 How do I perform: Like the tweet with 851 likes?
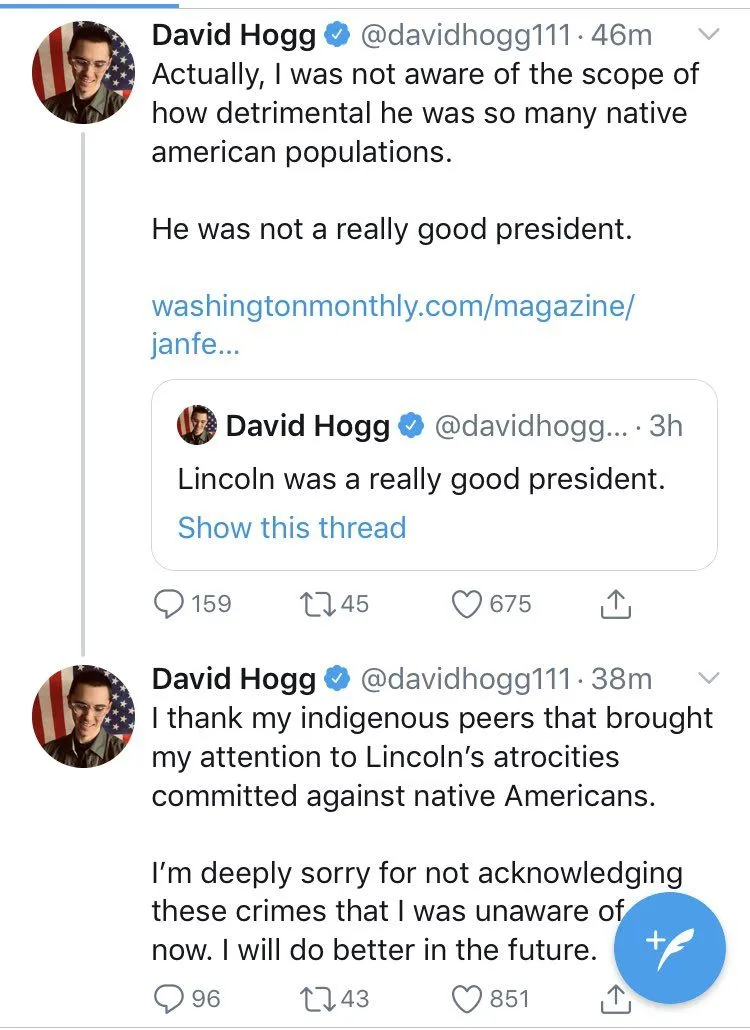(x=467, y=997)
